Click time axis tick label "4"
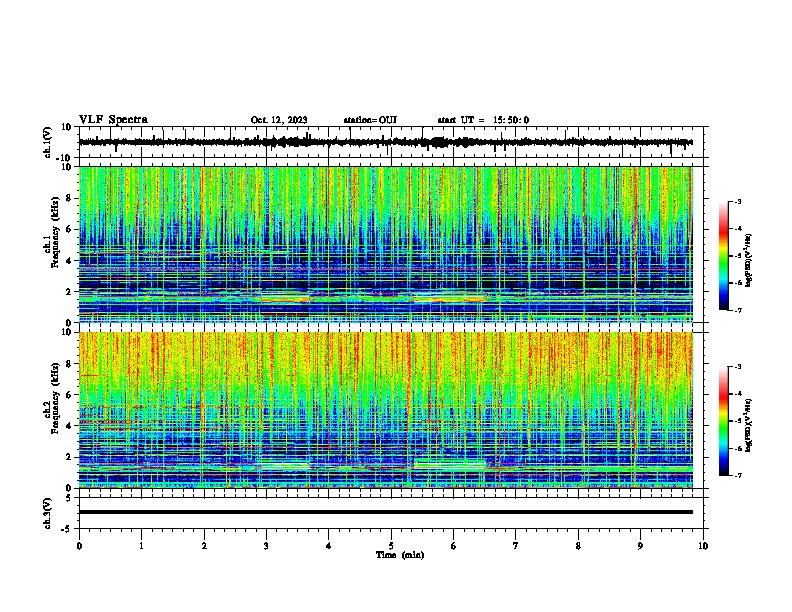 click(x=329, y=546)
